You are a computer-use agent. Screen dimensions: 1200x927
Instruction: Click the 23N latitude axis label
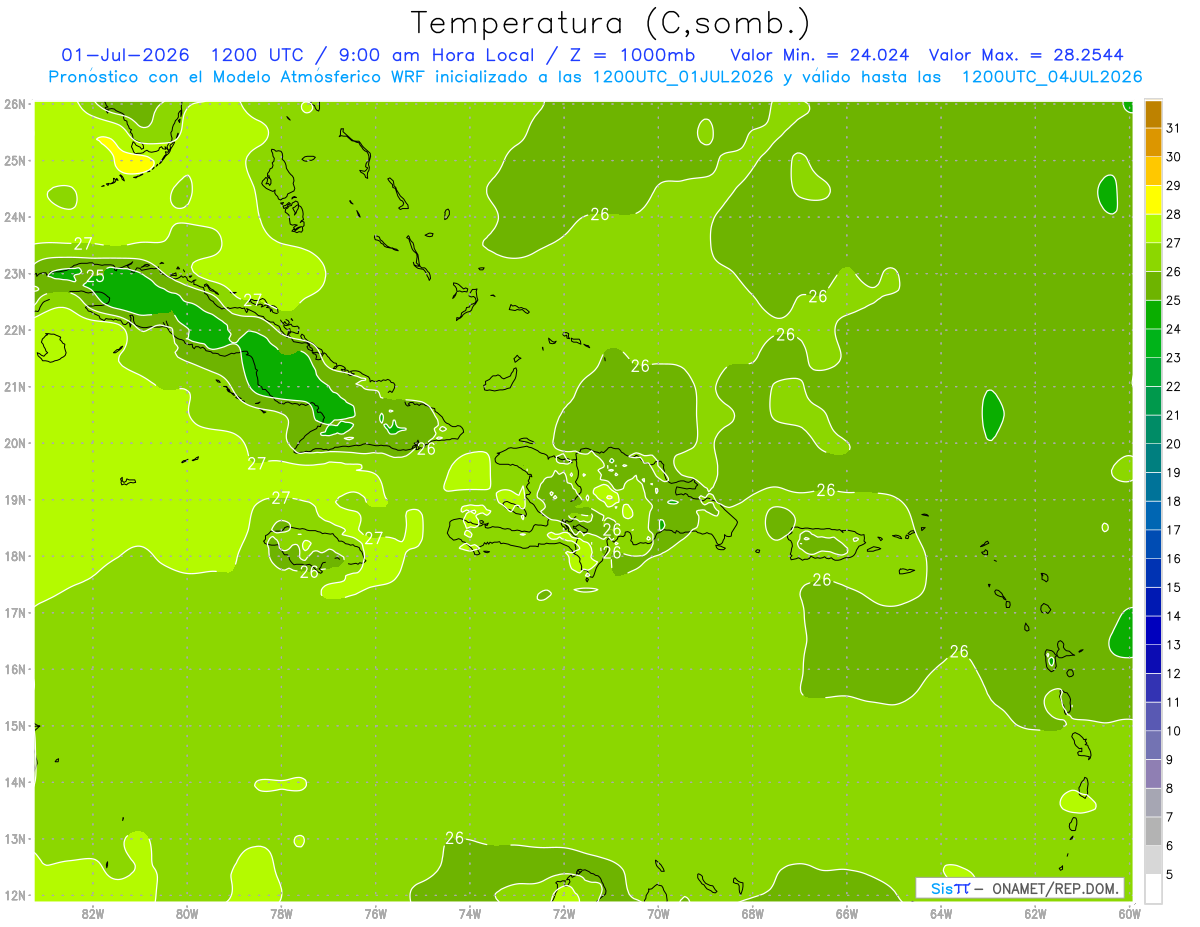tap(15, 273)
